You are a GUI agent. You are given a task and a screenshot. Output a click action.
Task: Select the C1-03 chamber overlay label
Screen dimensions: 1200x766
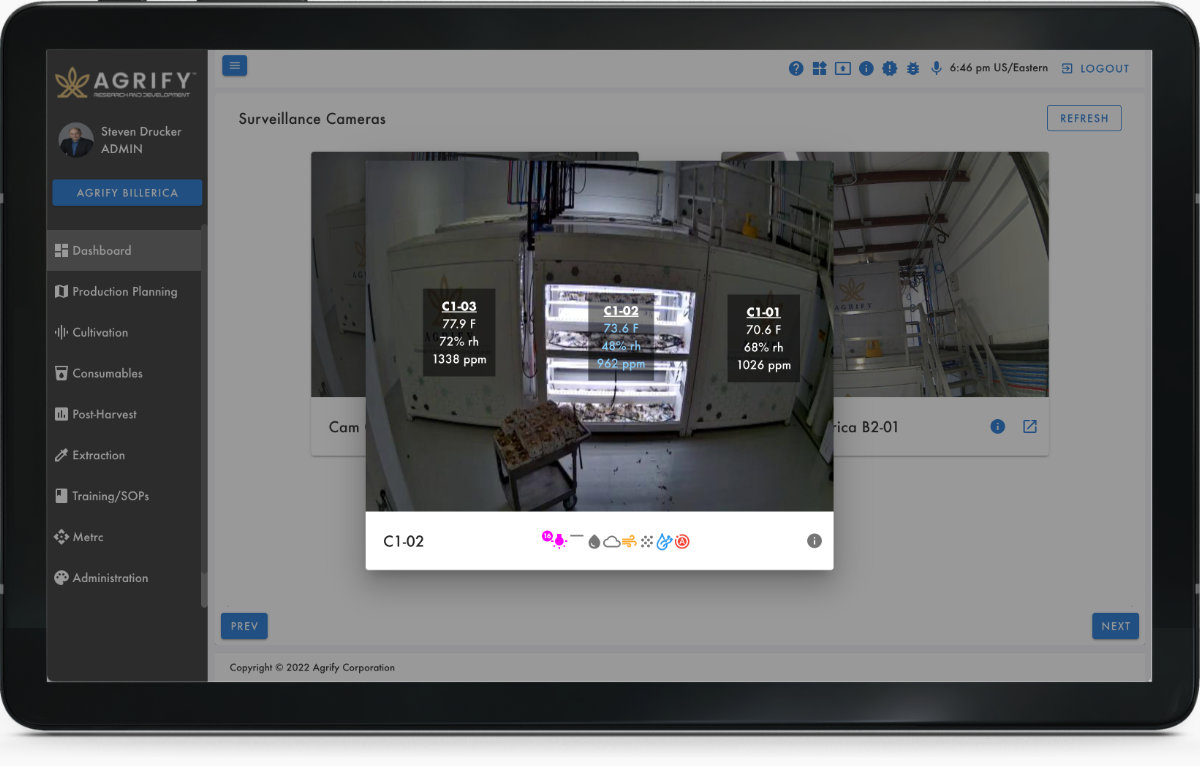click(459, 307)
